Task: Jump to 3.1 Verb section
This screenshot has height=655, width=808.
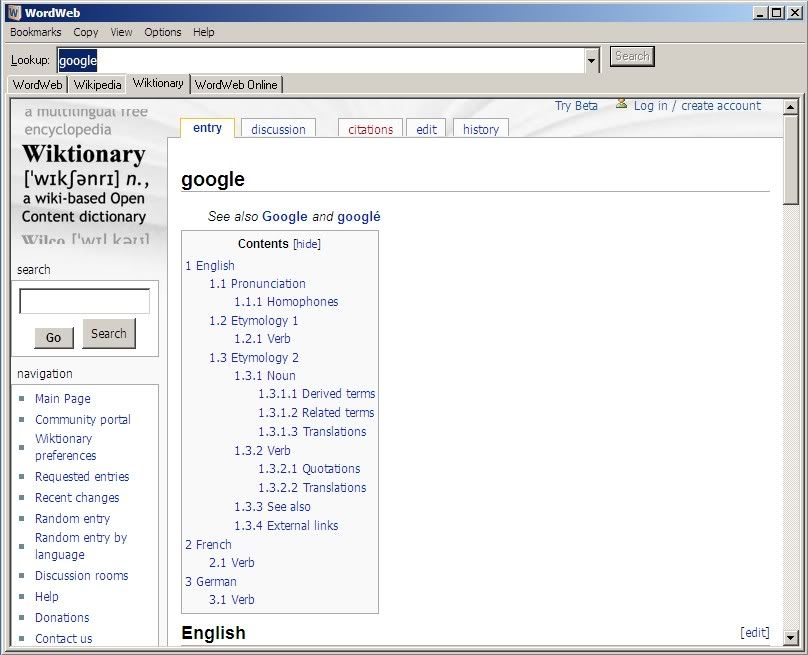Action: click(231, 600)
